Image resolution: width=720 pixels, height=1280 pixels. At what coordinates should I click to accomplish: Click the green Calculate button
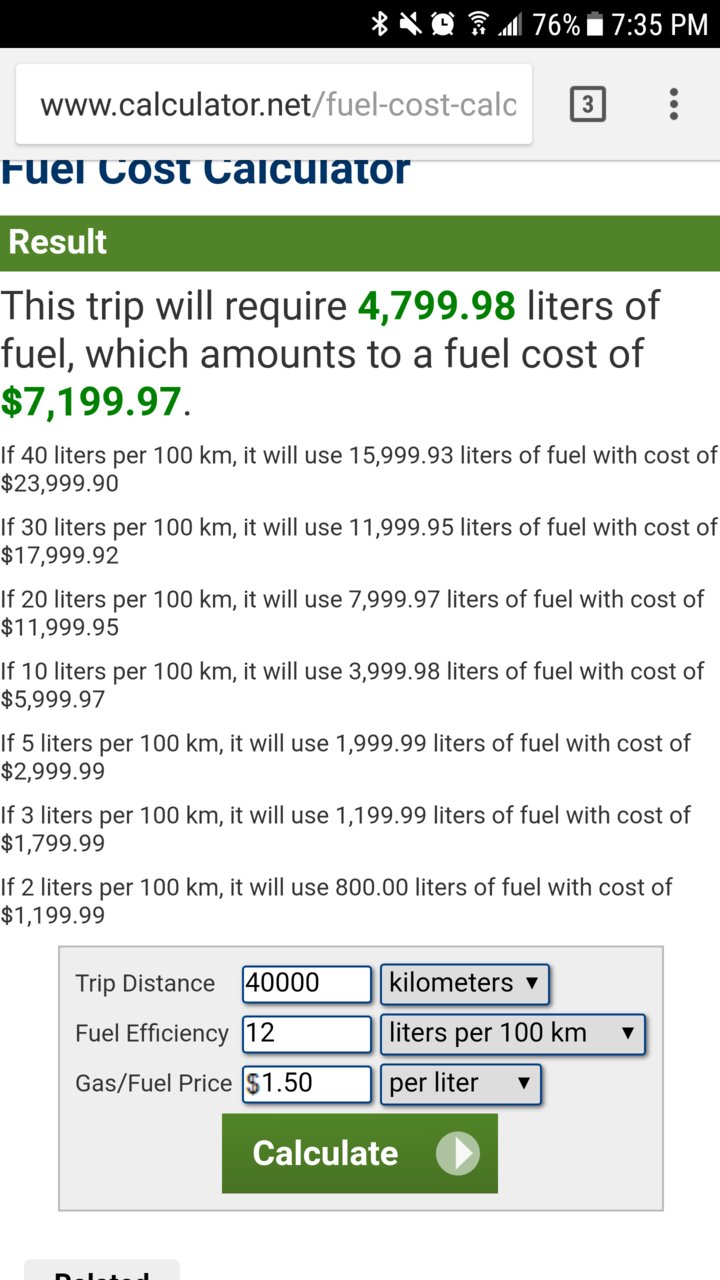pyautogui.click(x=360, y=1153)
